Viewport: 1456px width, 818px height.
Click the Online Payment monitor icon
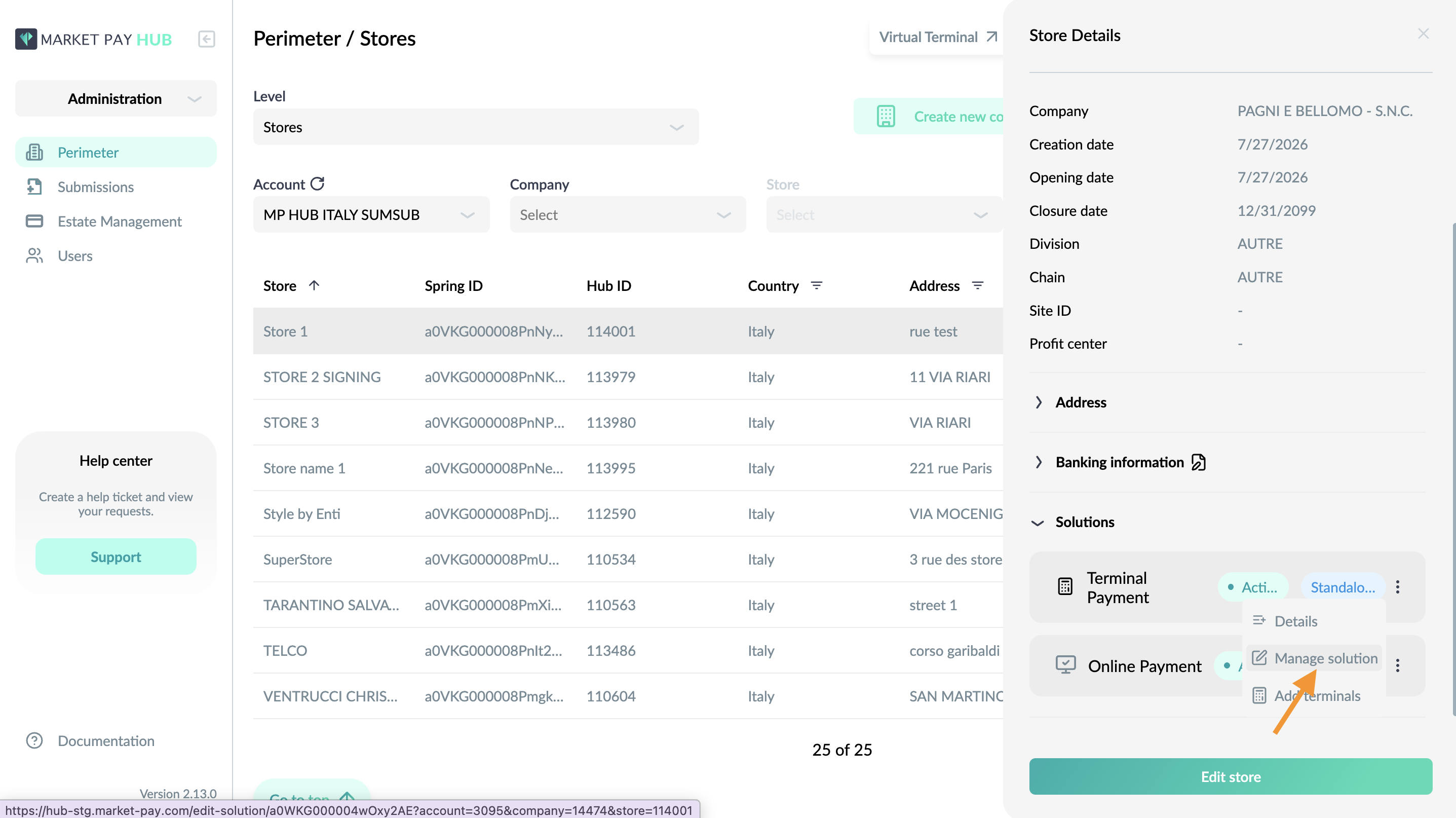point(1065,665)
